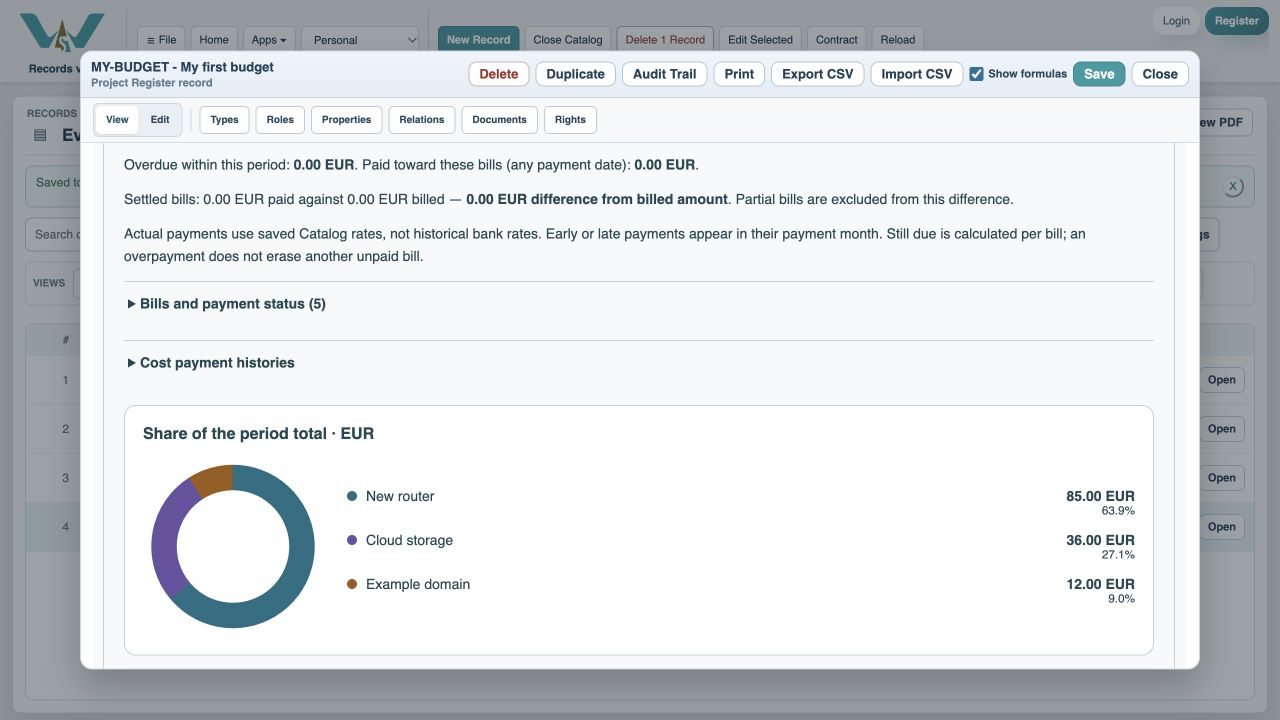Viewport: 1280px width, 720px height.
Task: Click the New router legend color dot
Action: tap(352, 496)
